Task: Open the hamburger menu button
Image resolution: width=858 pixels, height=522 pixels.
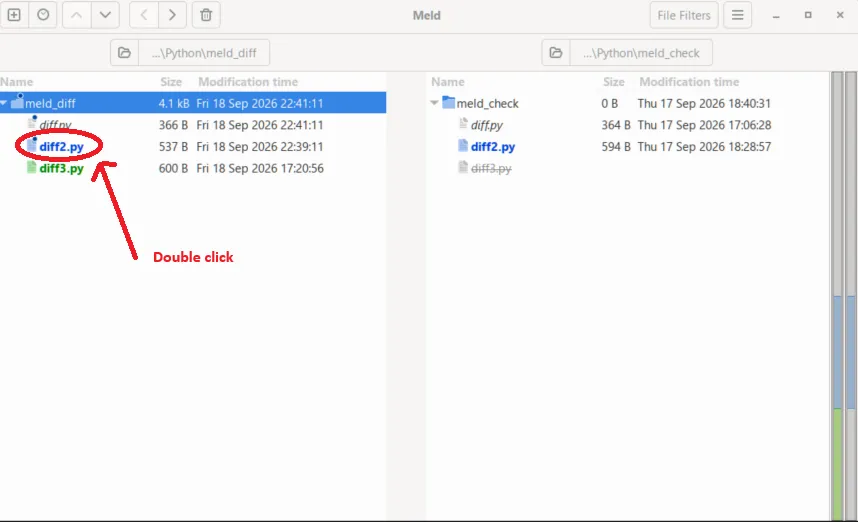Action: tap(738, 15)
